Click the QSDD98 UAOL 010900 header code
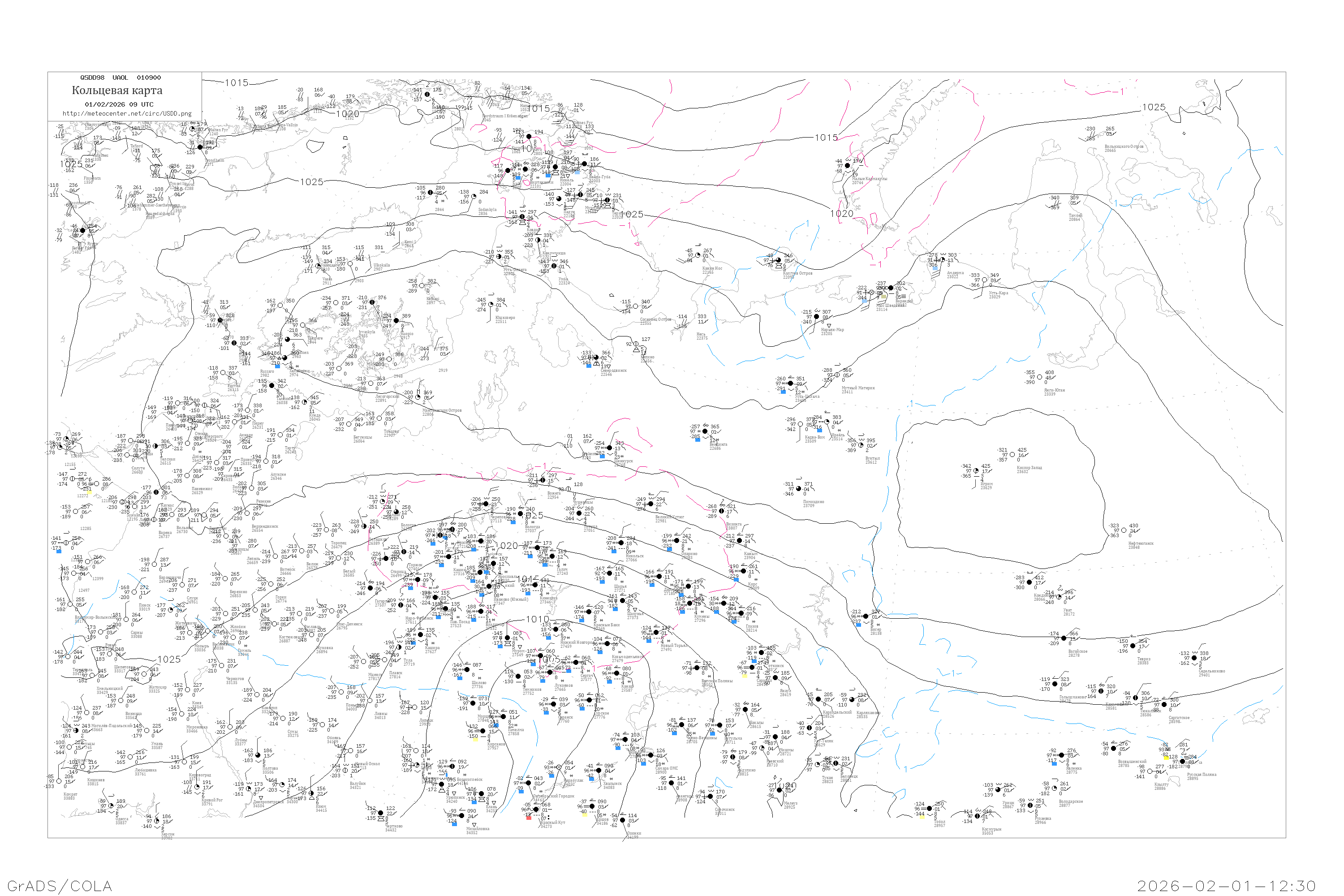 coord(121,78)
